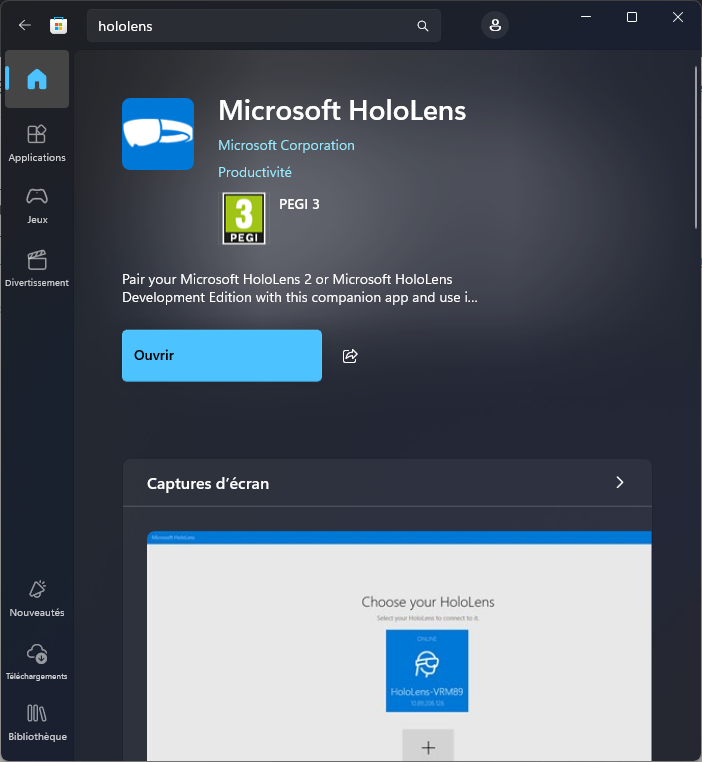
Task: Open the Nouveautés section
Action: (x=37, y=598)
